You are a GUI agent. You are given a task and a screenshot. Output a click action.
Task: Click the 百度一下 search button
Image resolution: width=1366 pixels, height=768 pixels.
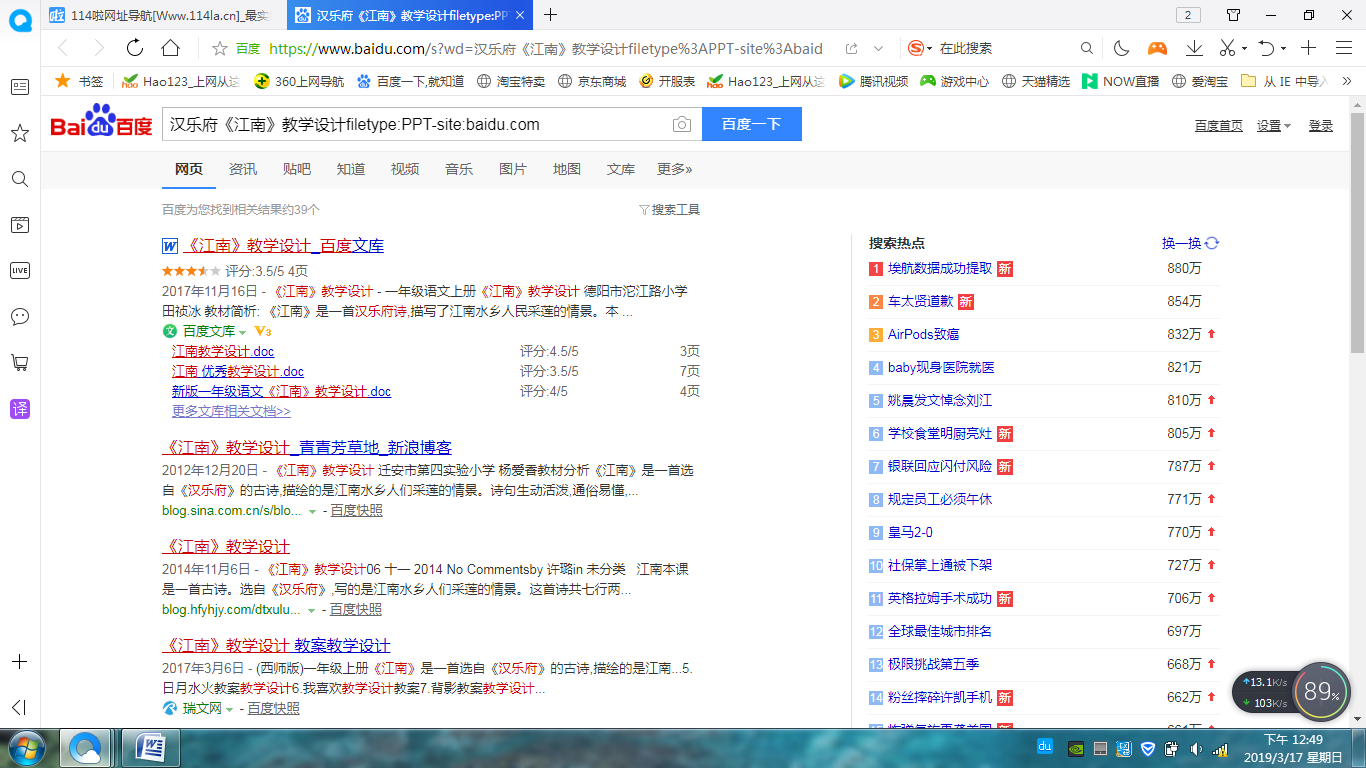pos(751,124)
